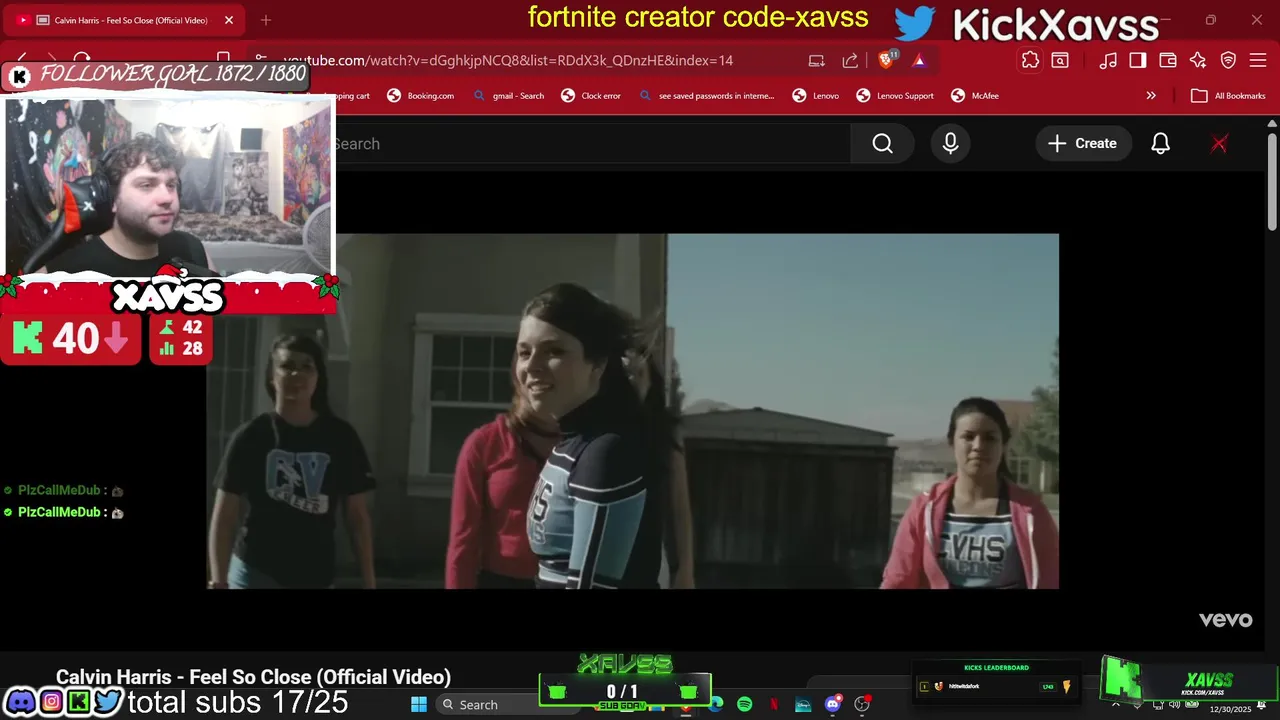The width and height of the screenshot is (1280, 720).
Task: Click the tab search icon in toolbar
Action: pyautogui.click(x=1060, y=60)
